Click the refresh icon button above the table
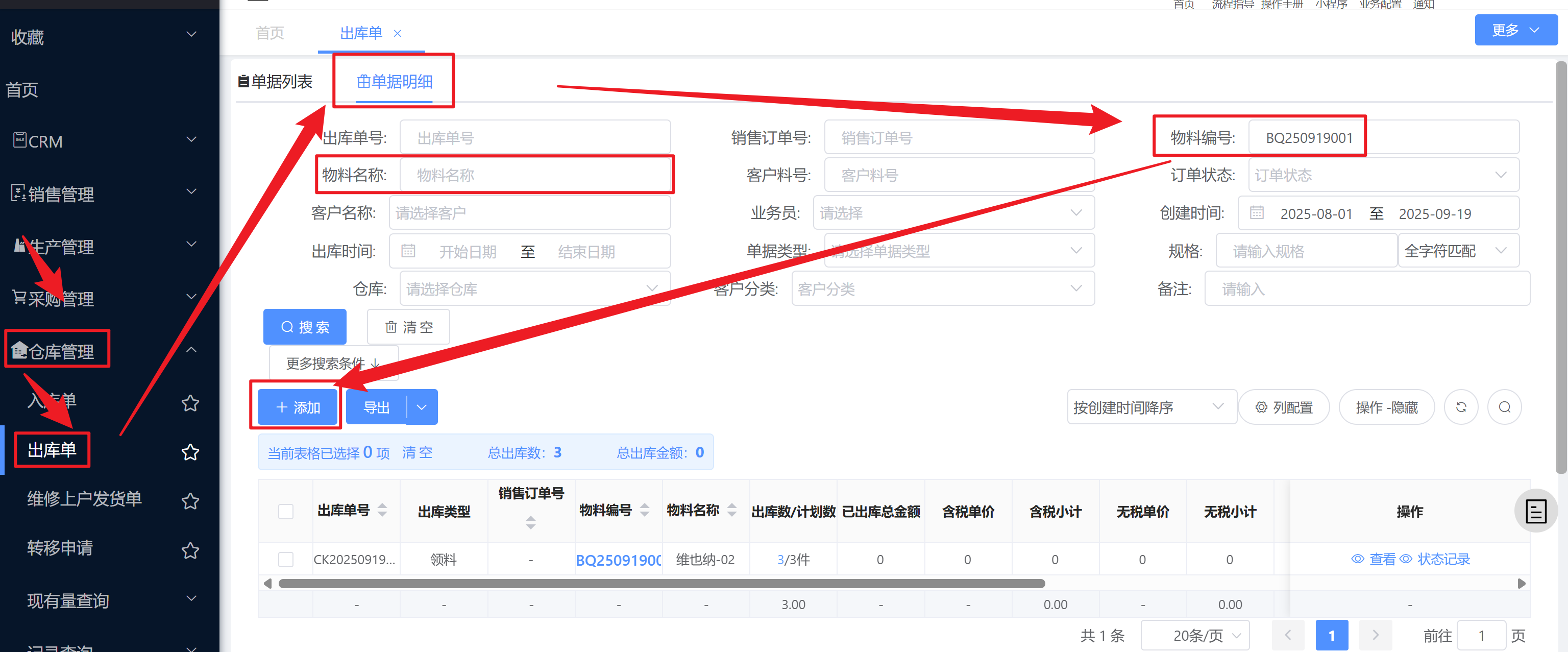The width and height of the screenshot is (1568, 652). (x=1461, y=406)
